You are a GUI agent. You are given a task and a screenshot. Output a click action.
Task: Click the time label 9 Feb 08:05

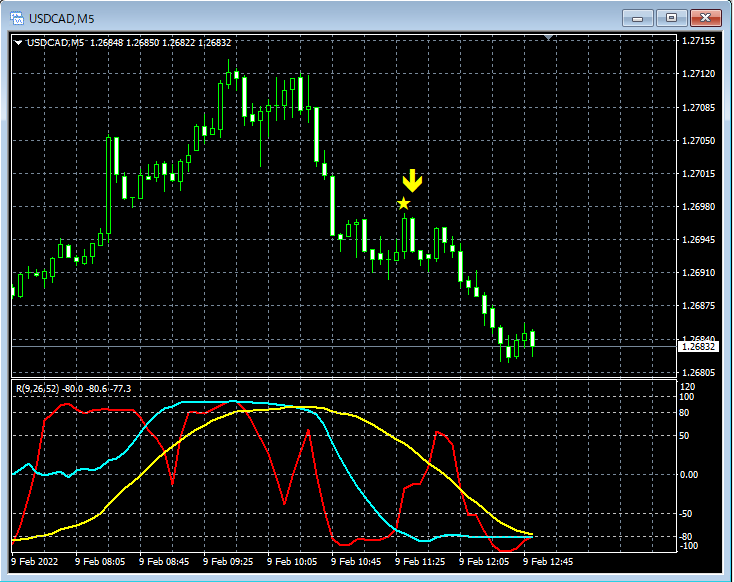[100, 561]
